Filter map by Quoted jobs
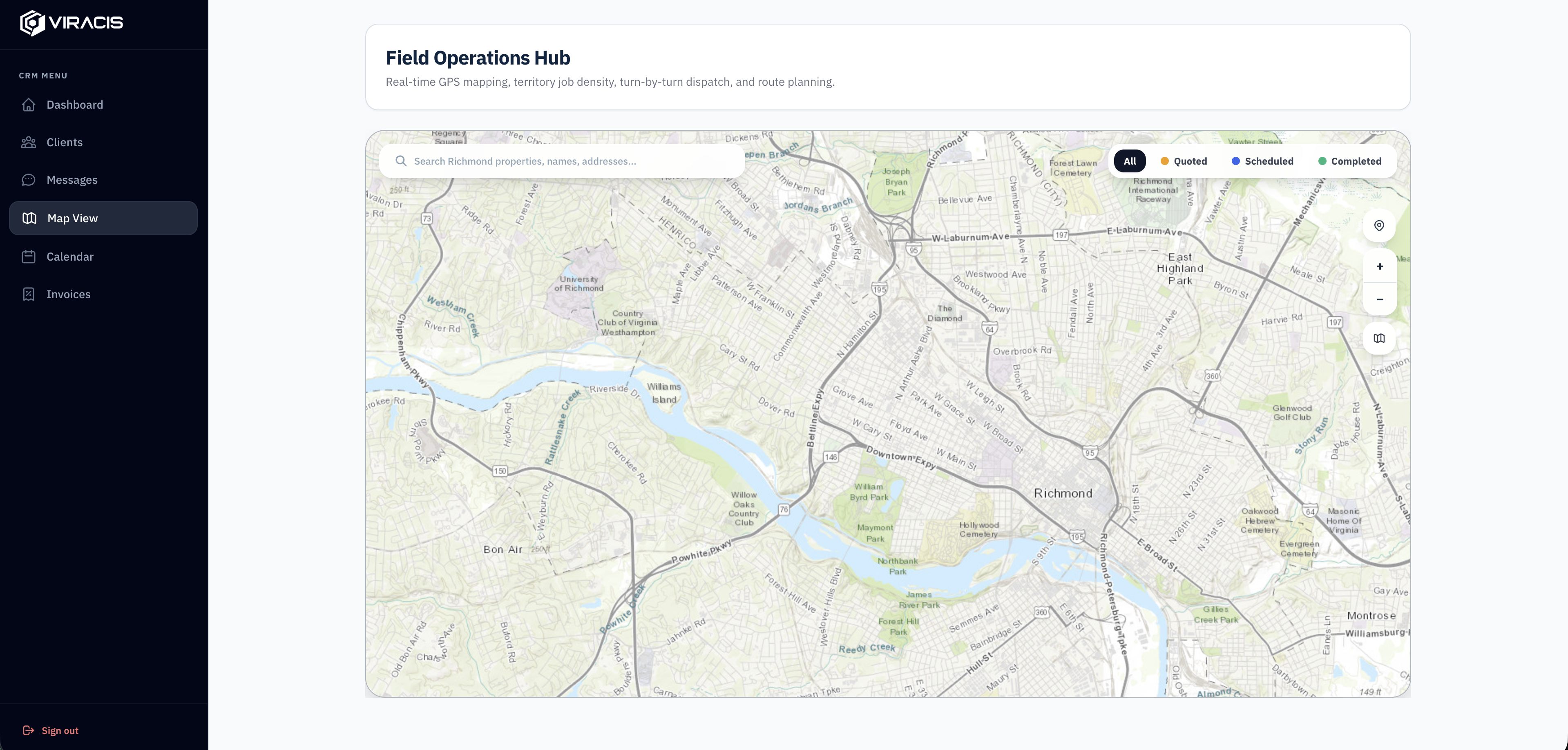1568x750 pixels. pos(1183,161)
